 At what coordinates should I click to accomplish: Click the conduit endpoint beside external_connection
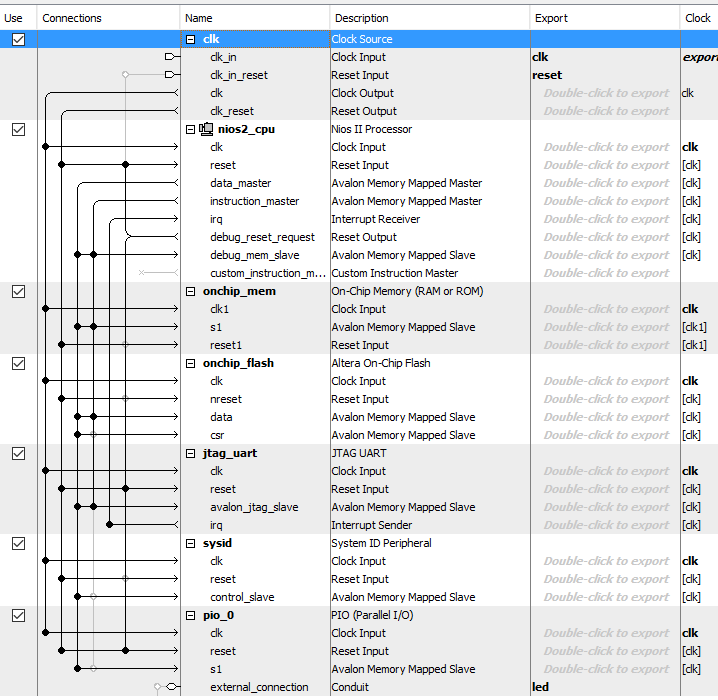[171, 687]
